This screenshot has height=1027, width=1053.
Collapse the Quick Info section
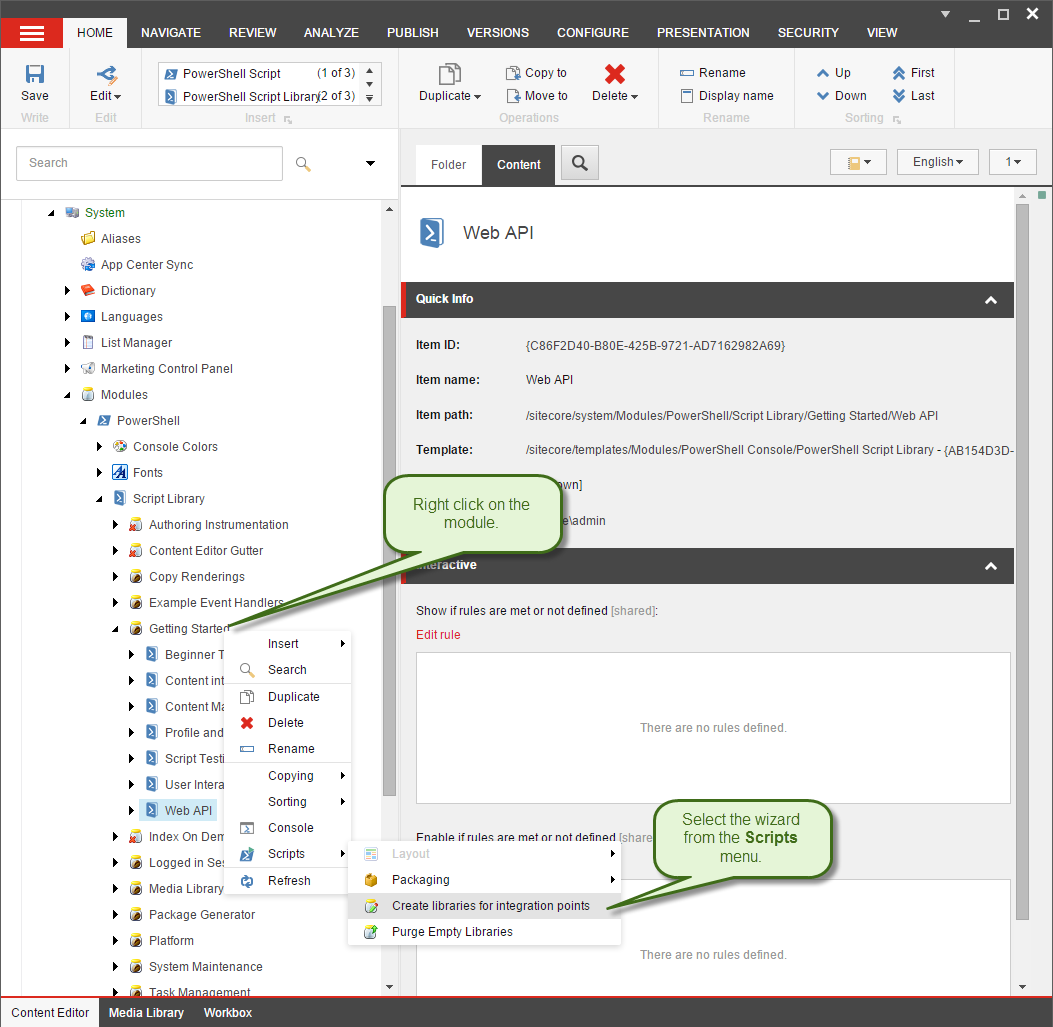point(990,300)
